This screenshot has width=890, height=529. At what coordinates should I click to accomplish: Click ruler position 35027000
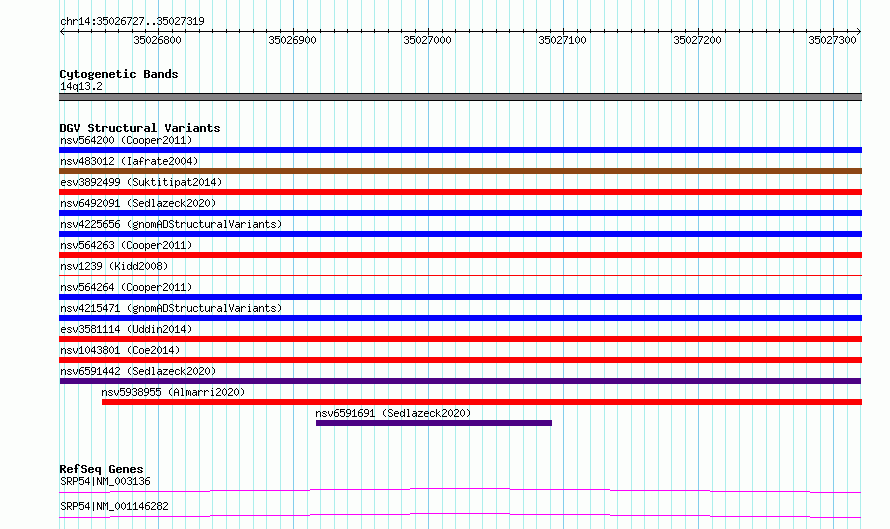pyautogui.click(x=427, y=40)
